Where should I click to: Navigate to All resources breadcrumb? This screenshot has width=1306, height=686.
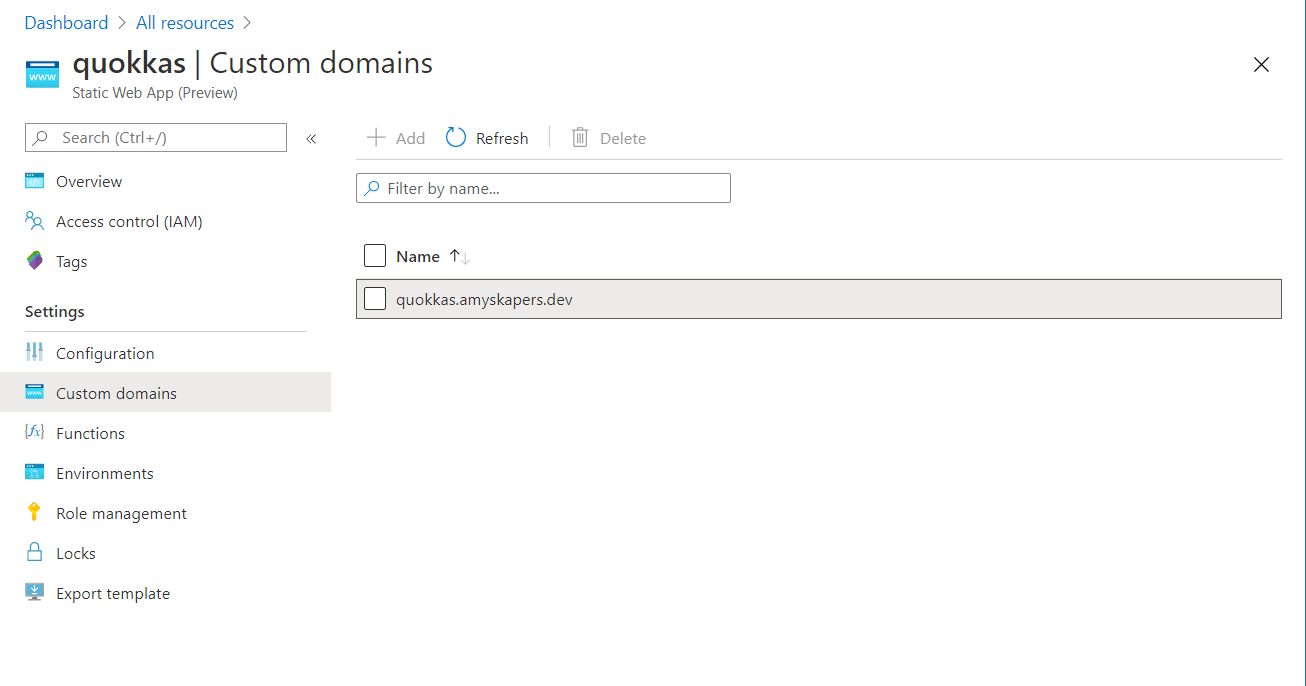coord(185,22)
